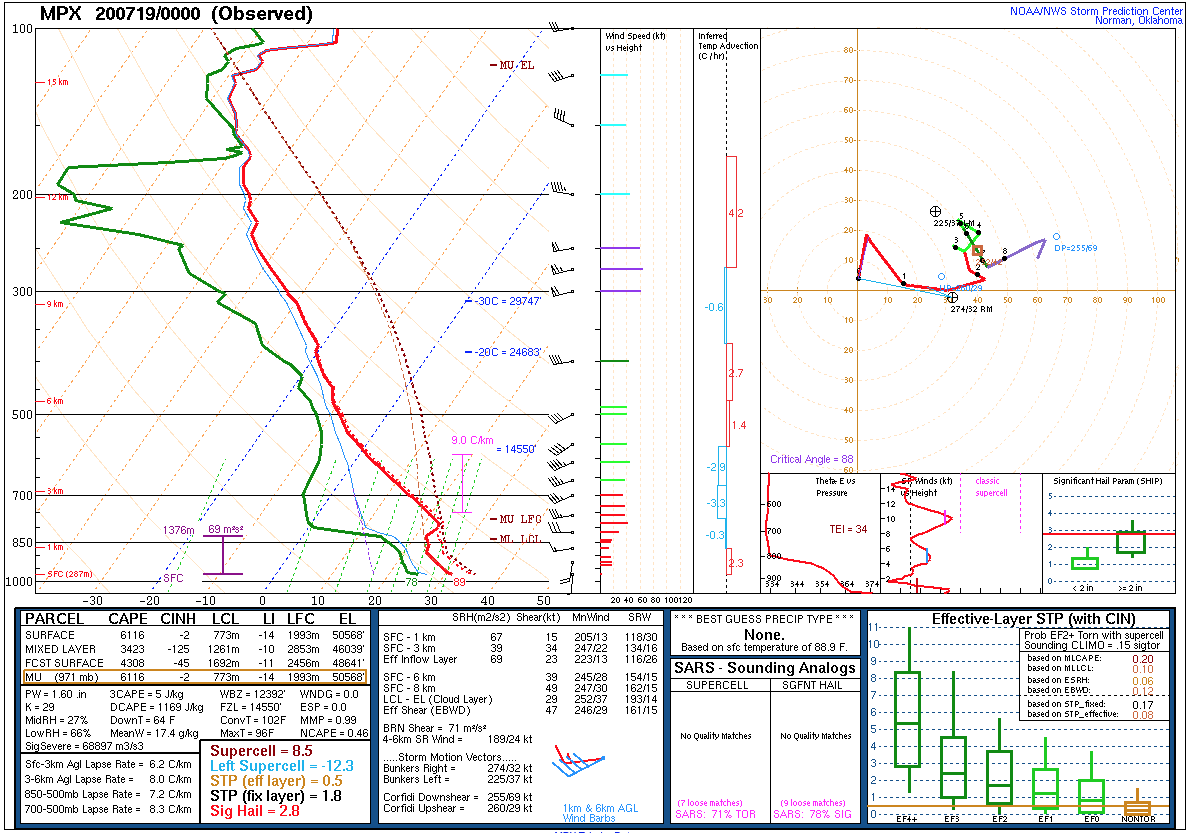Click the red "9 km" height marker label
The width and height of the screenshot is (1187, 833).
pos(55,304)
